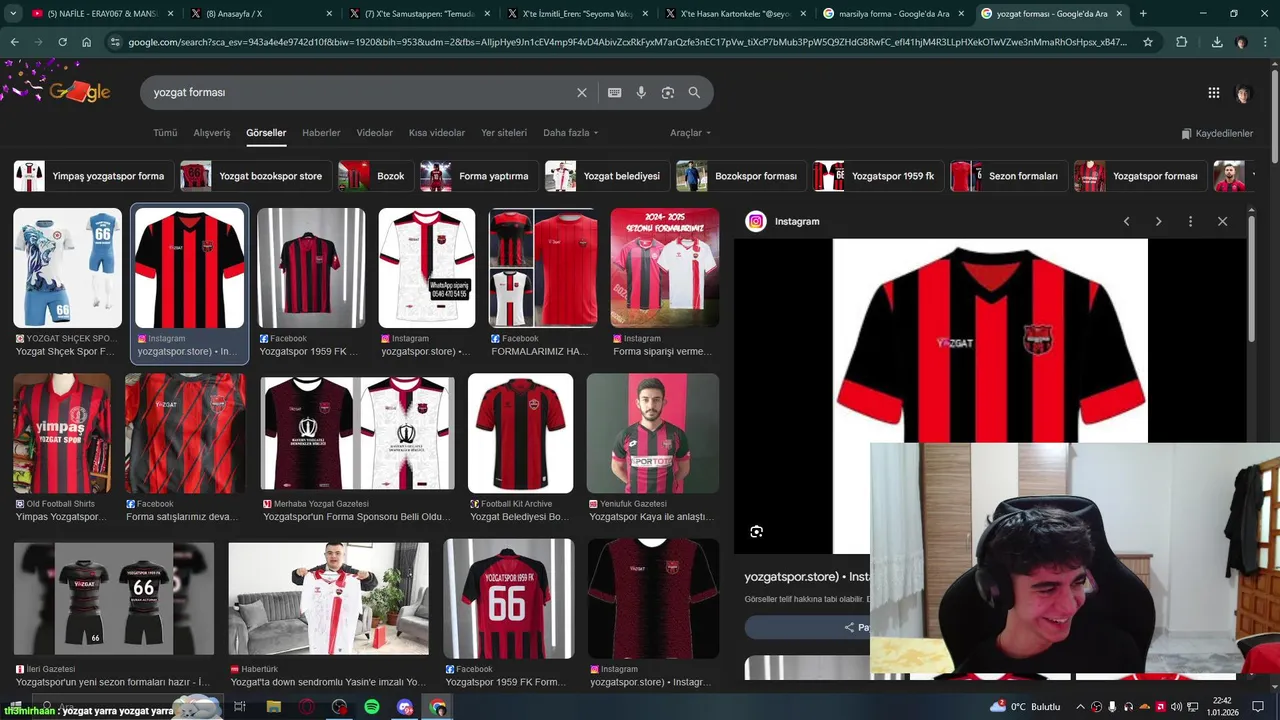Select the Forma yaptırma chip

479,176
